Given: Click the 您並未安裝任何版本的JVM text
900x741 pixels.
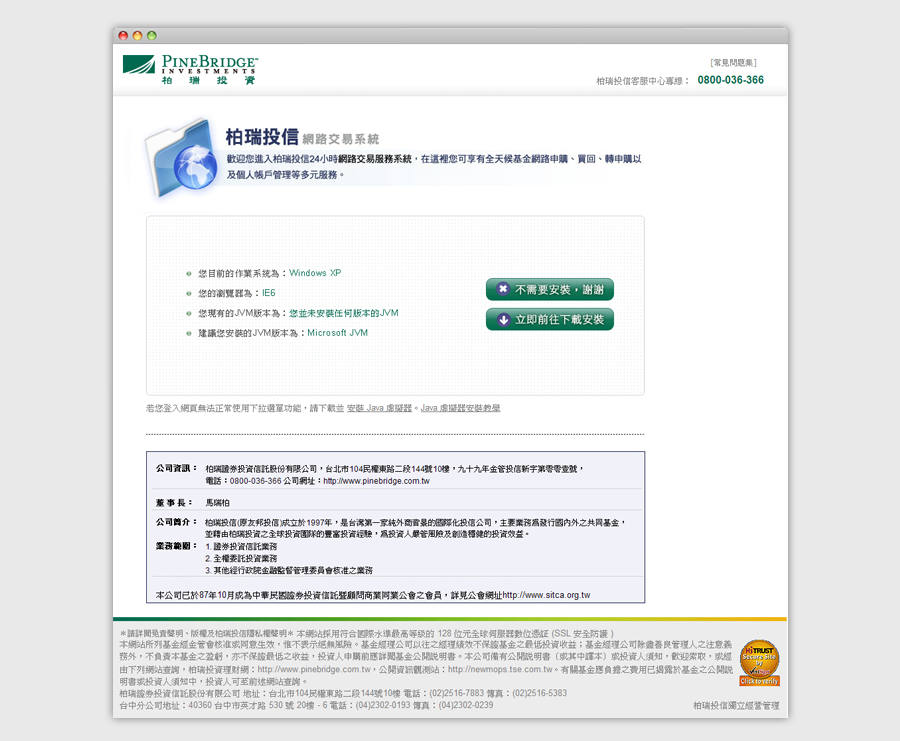Looking at the screenshot, I should tap(344, 313).
